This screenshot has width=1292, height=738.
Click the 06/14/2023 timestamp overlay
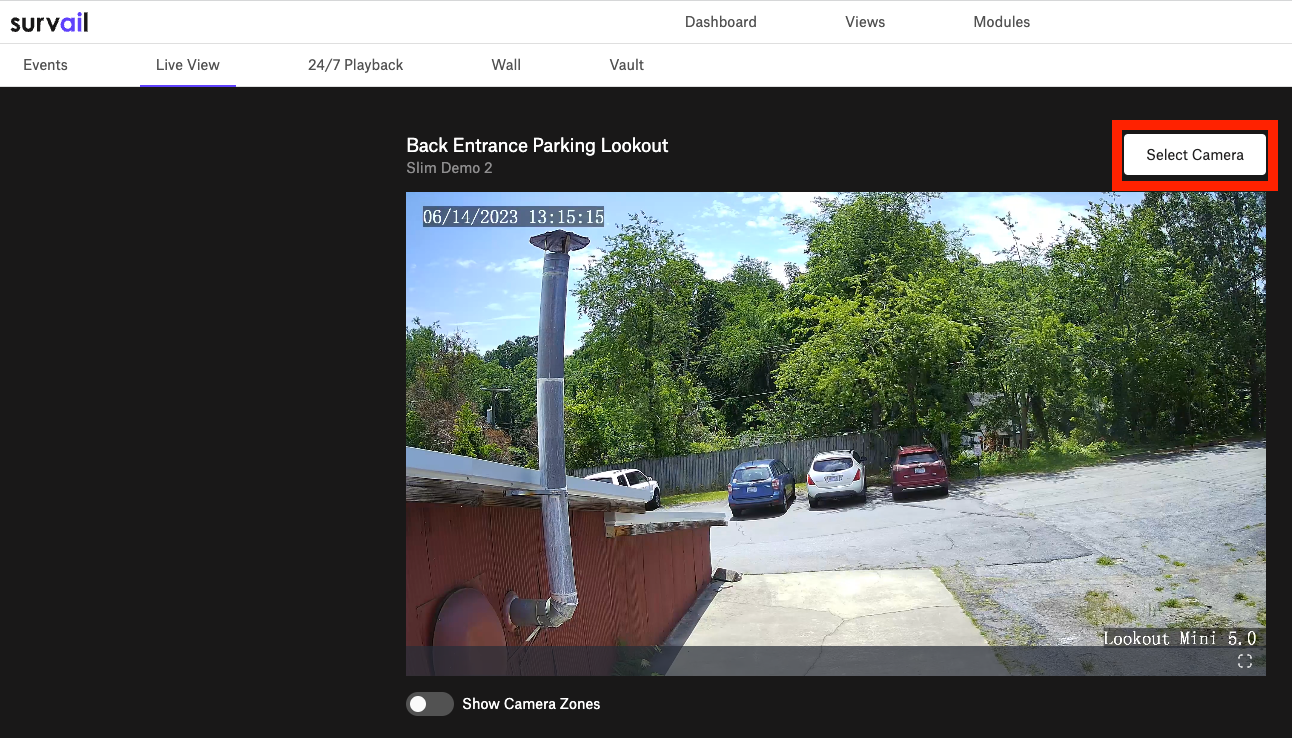click(513, 217)
